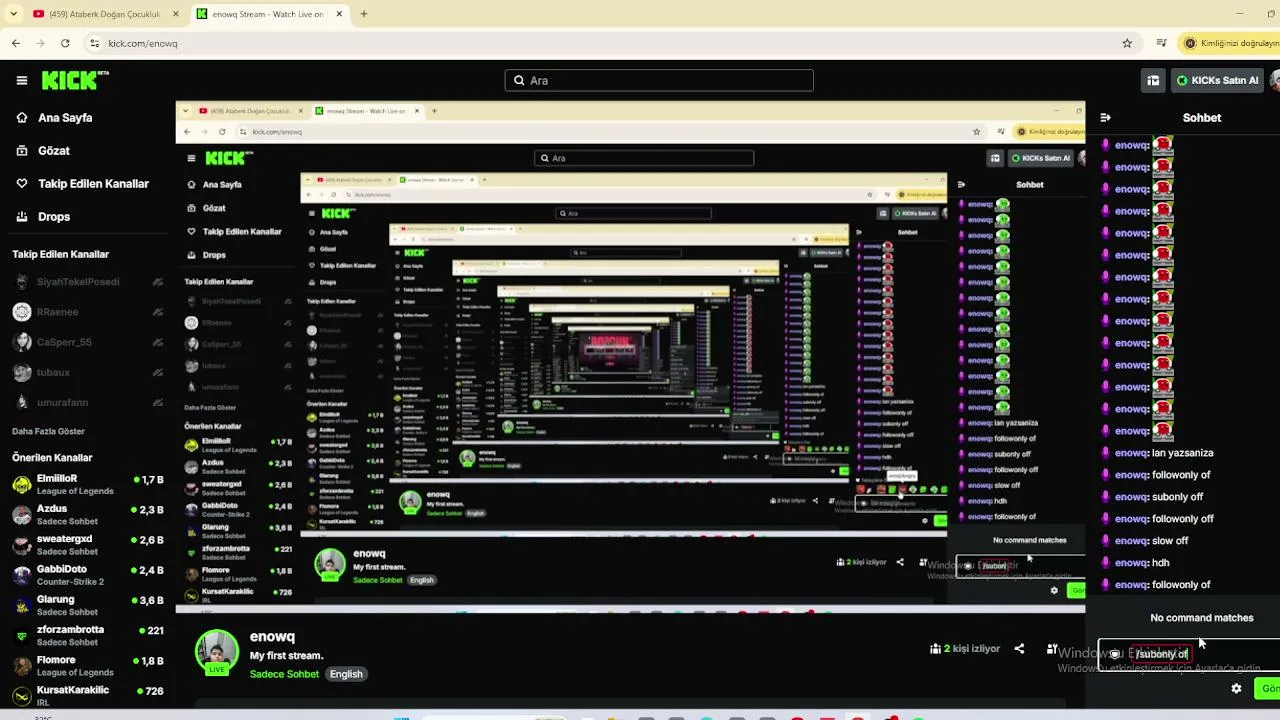Click the Kimliğinizi doğrulayın profile button

click(1231, 43)
